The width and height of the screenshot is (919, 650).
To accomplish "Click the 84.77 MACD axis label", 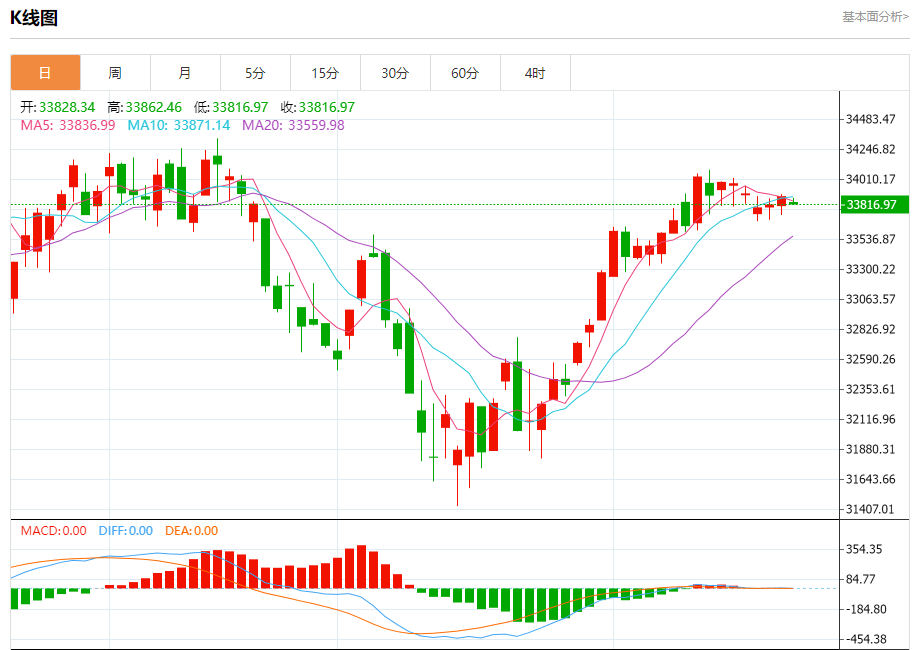I will point(860,579).
